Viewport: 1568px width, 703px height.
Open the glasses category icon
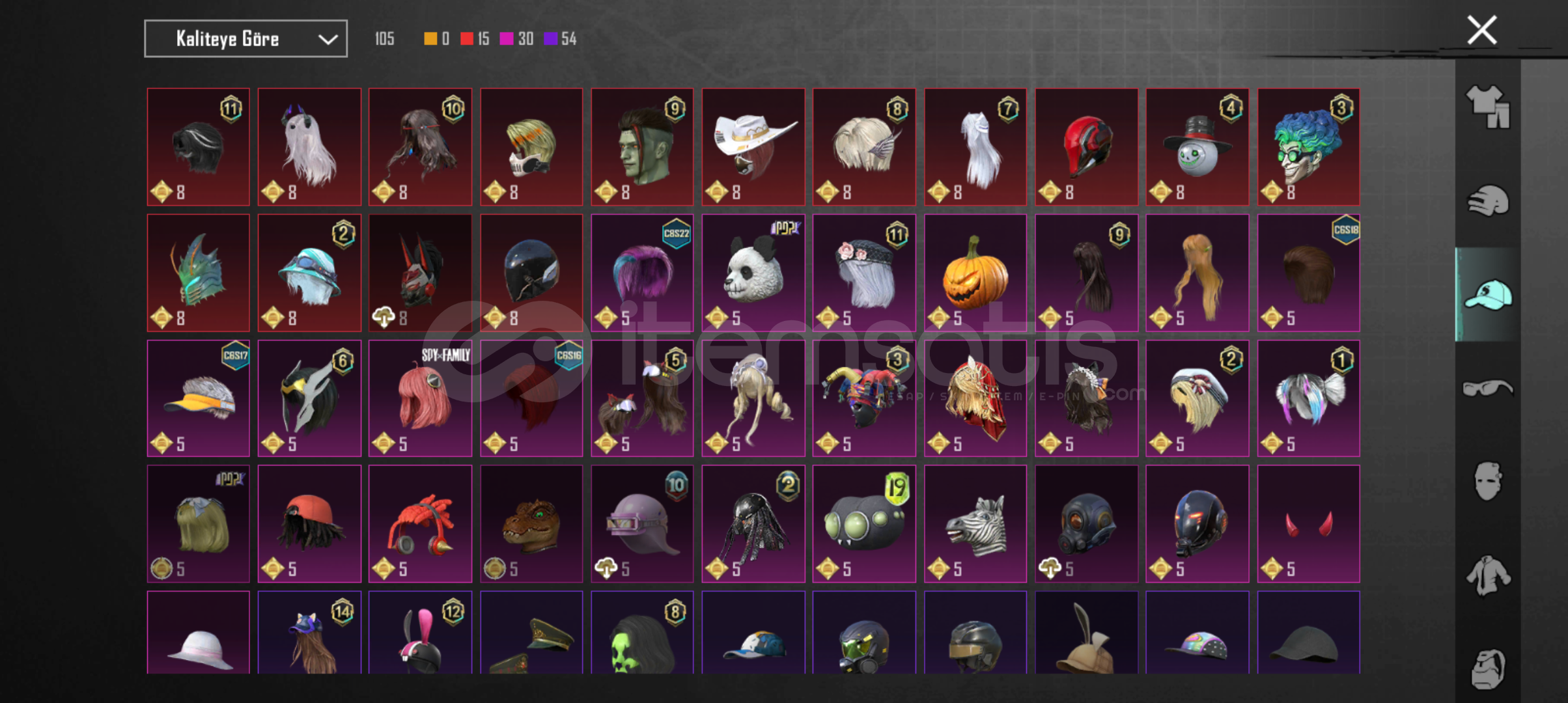point(1488,389)
